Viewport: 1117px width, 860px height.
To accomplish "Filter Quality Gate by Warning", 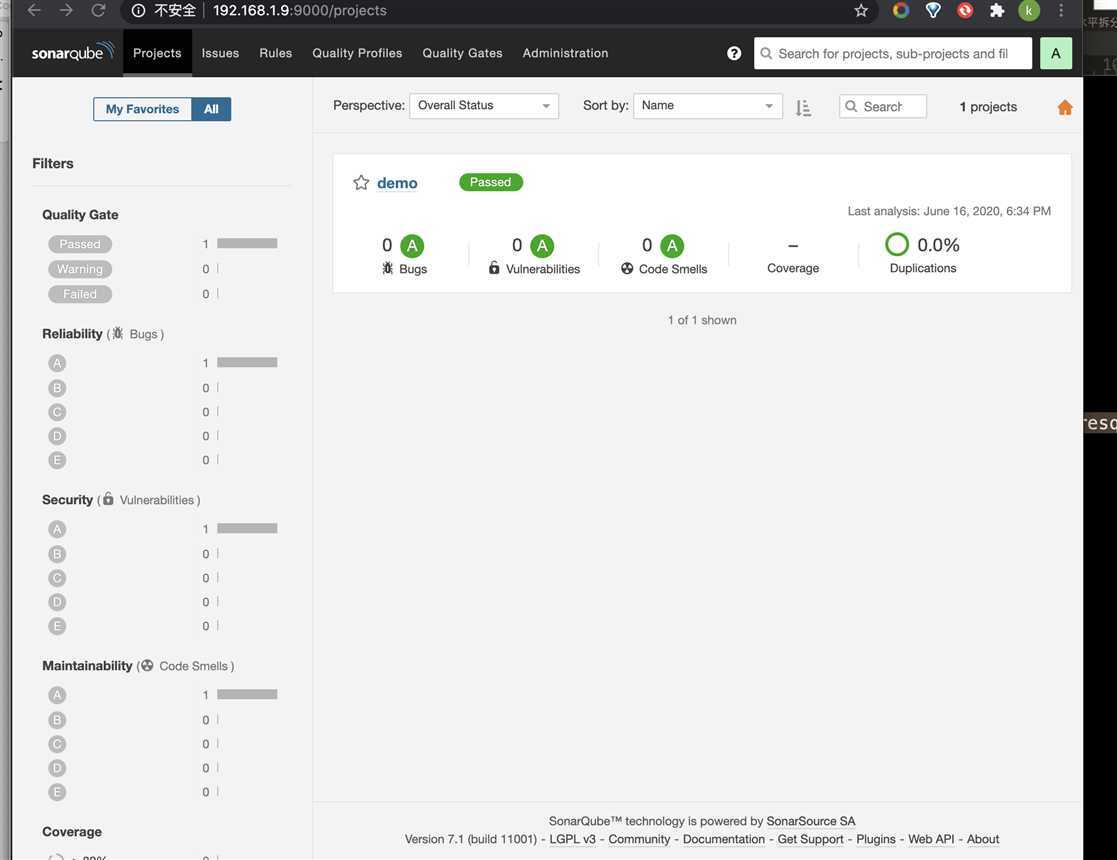I will coord(80,269).
